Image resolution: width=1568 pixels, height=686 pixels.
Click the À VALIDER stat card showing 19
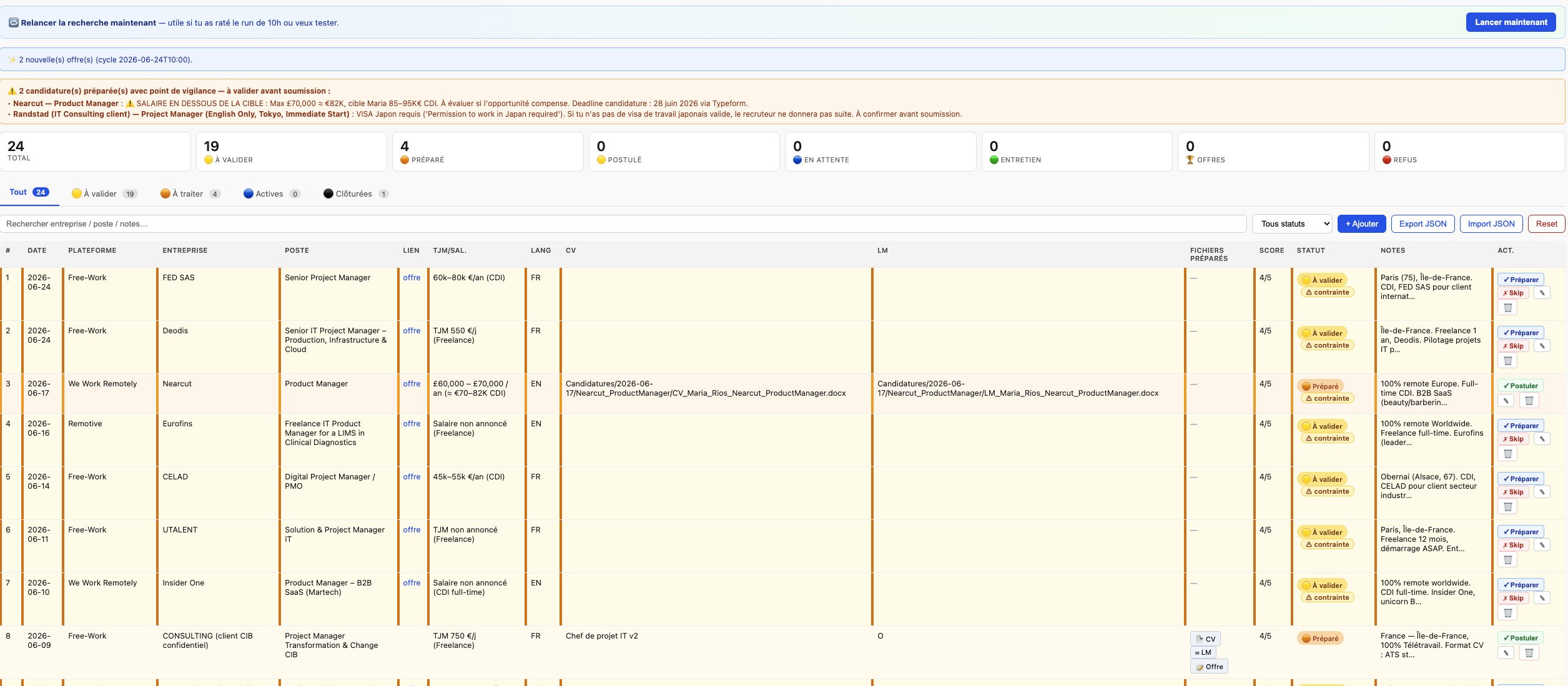coord(292,152)
